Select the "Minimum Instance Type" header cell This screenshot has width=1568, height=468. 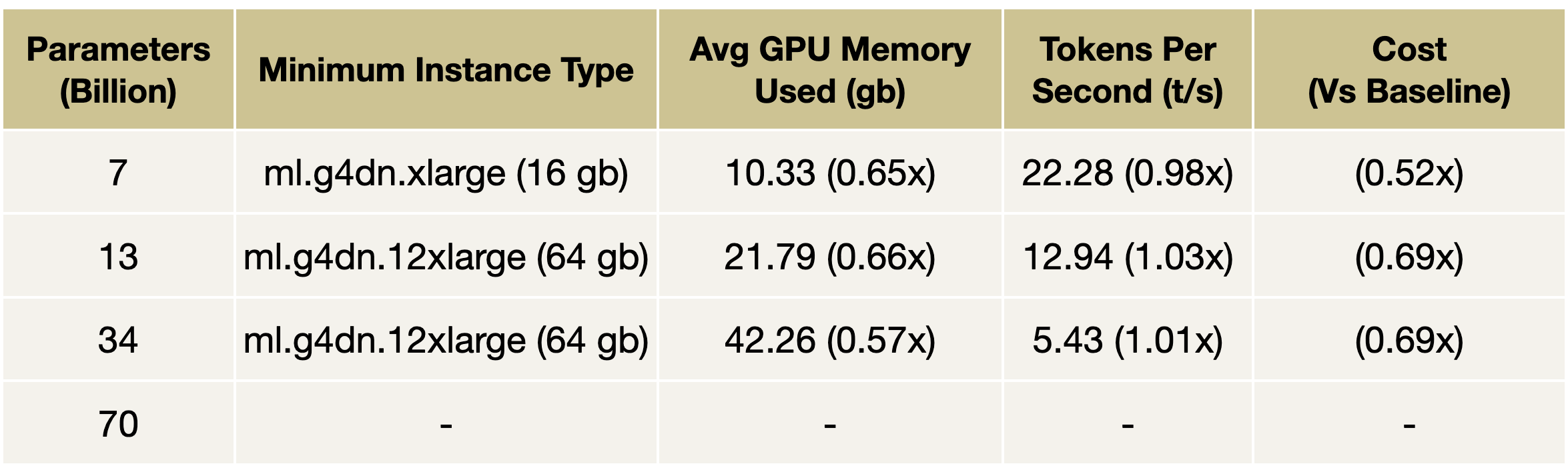point(446,70)
